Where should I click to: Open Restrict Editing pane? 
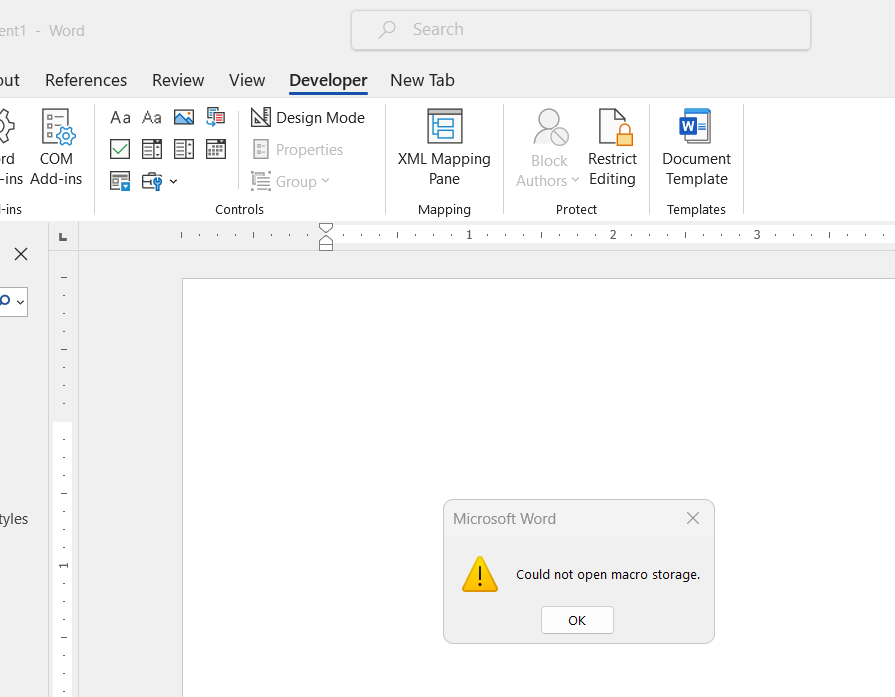[612, 148]
